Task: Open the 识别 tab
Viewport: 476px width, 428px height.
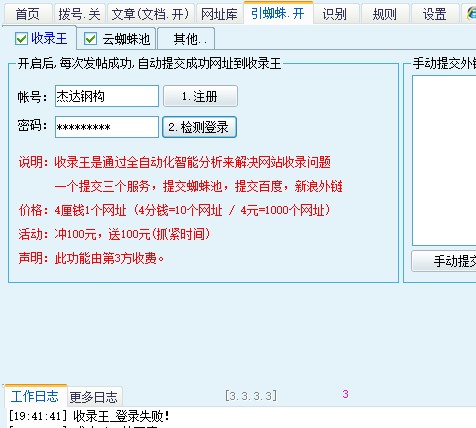Action: click(x=335, y=14)
